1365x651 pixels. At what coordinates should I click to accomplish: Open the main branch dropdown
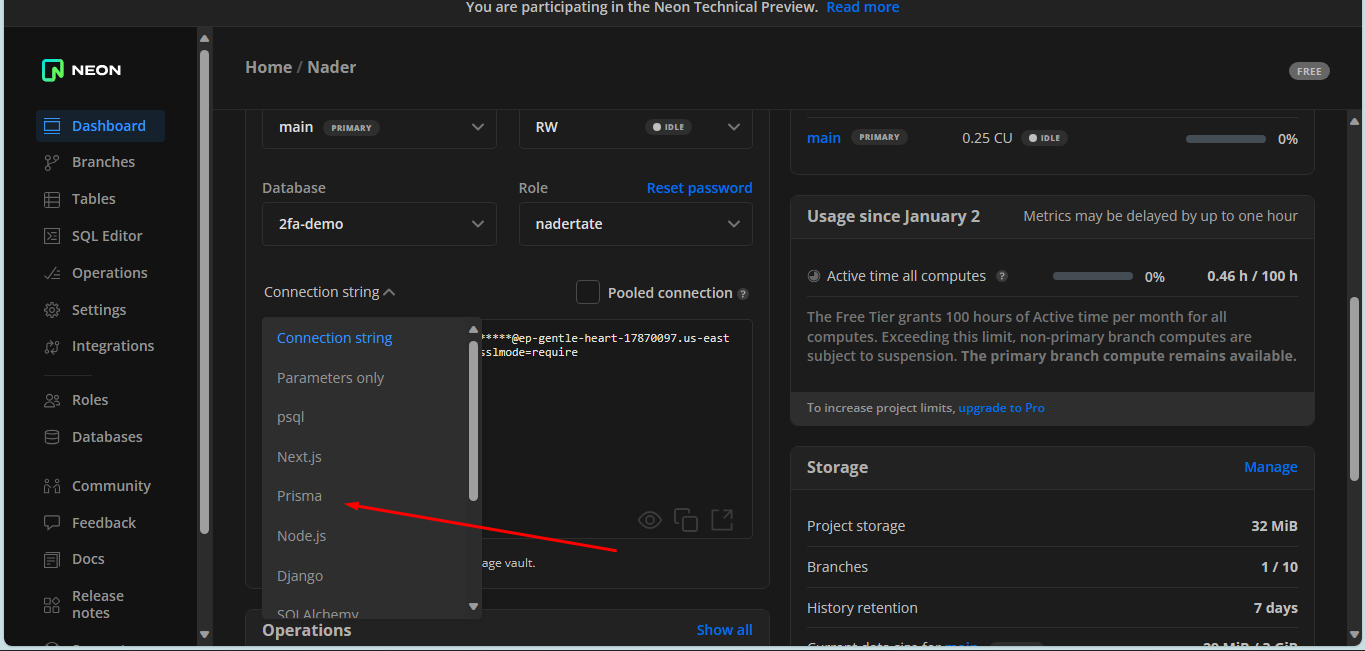coord(379,127)
